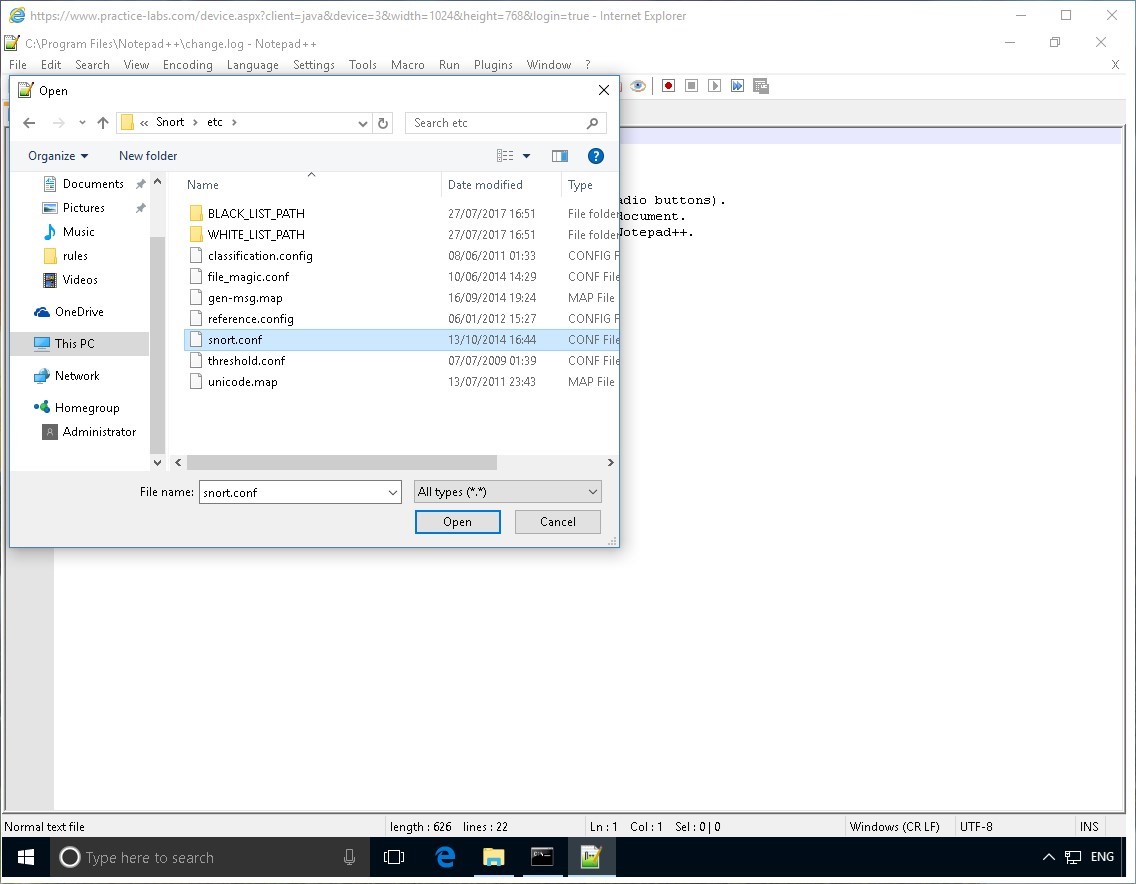Click the Playback macro icon

pos(714,86)
